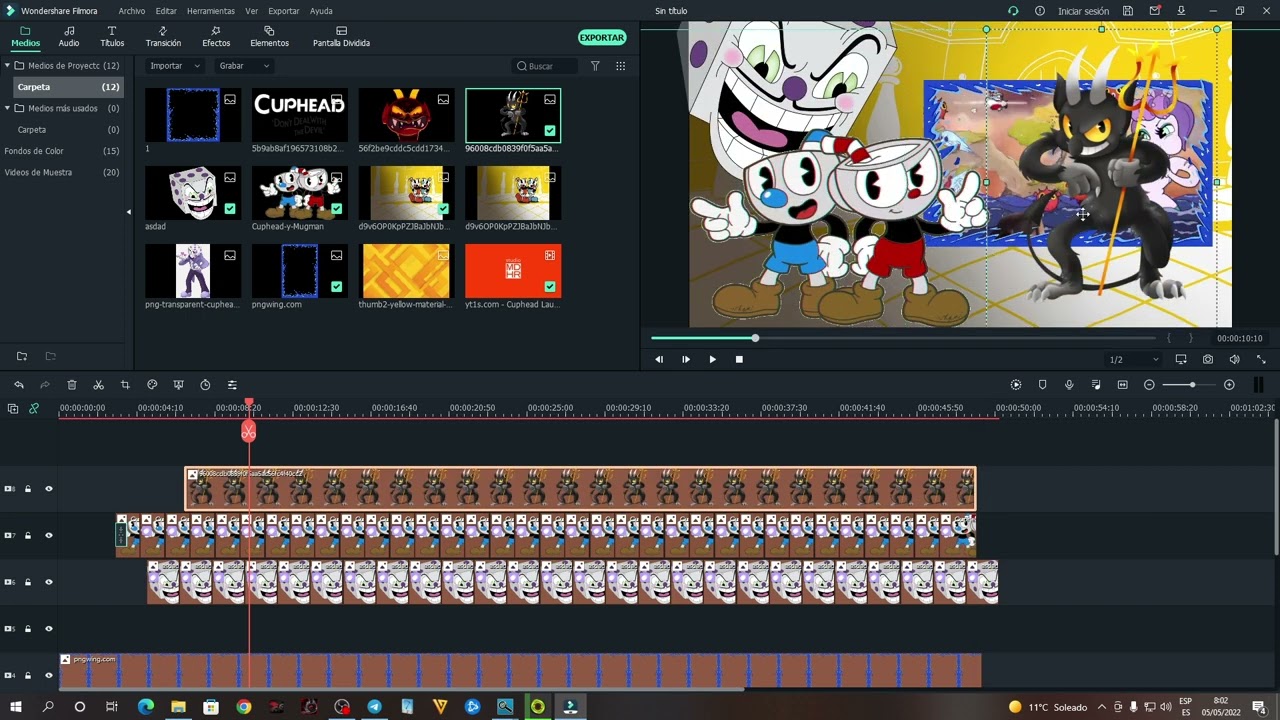Click the preview playback progress slider
This screenshot has width=1280, height=720.
(906, 338)
